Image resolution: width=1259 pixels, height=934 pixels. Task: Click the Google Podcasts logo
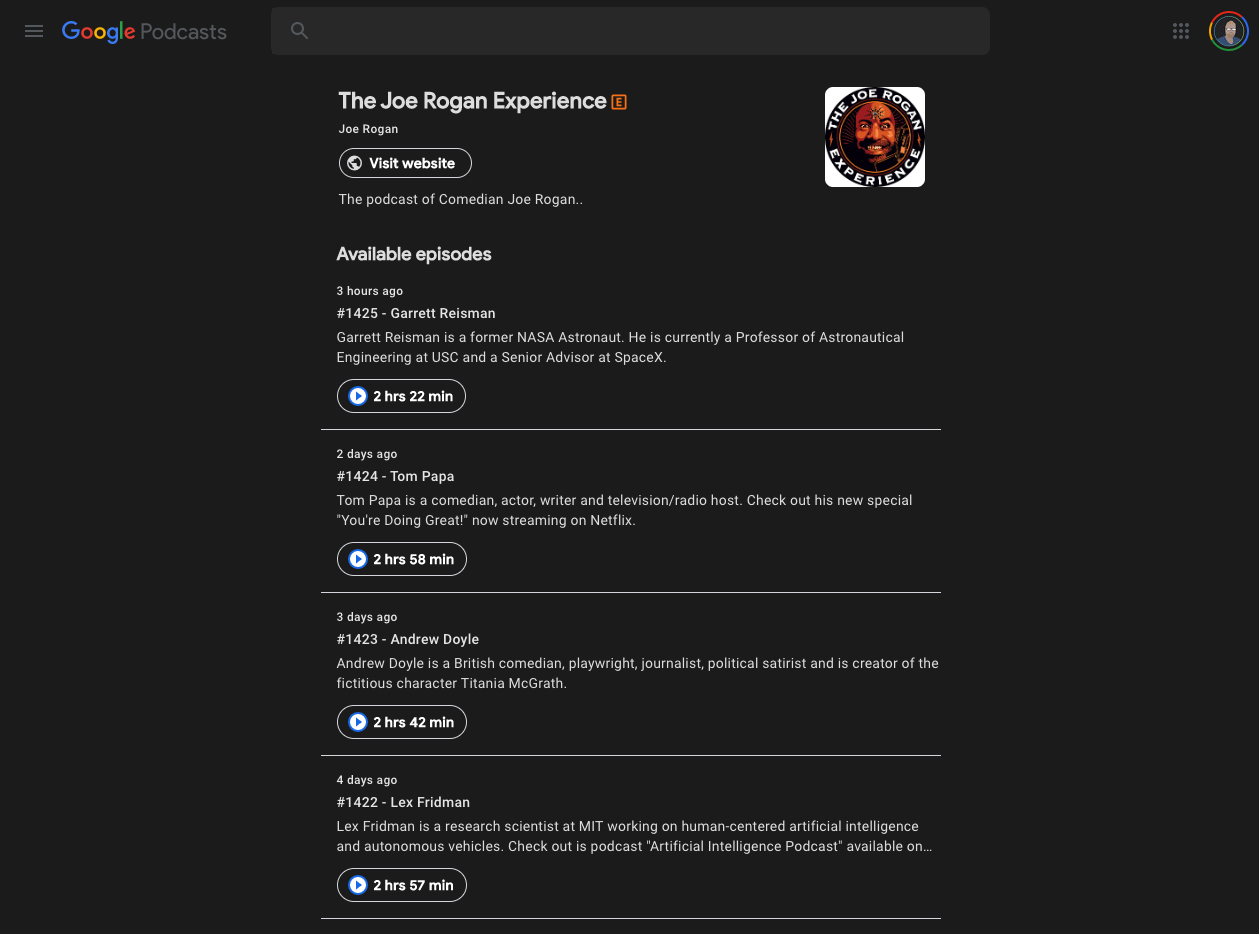point(144,31)
